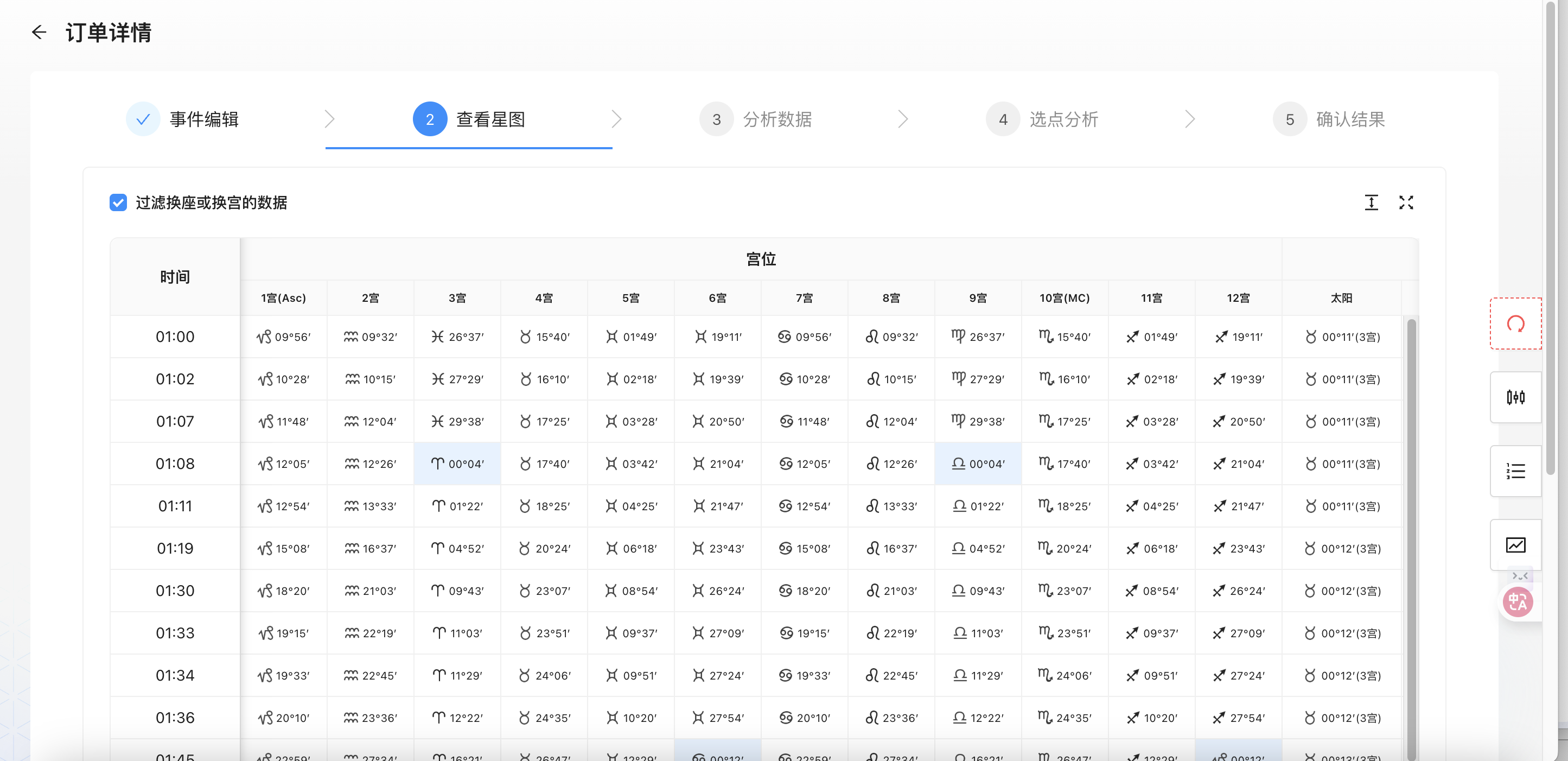Select step 4 选点分析

[1063, 119]
